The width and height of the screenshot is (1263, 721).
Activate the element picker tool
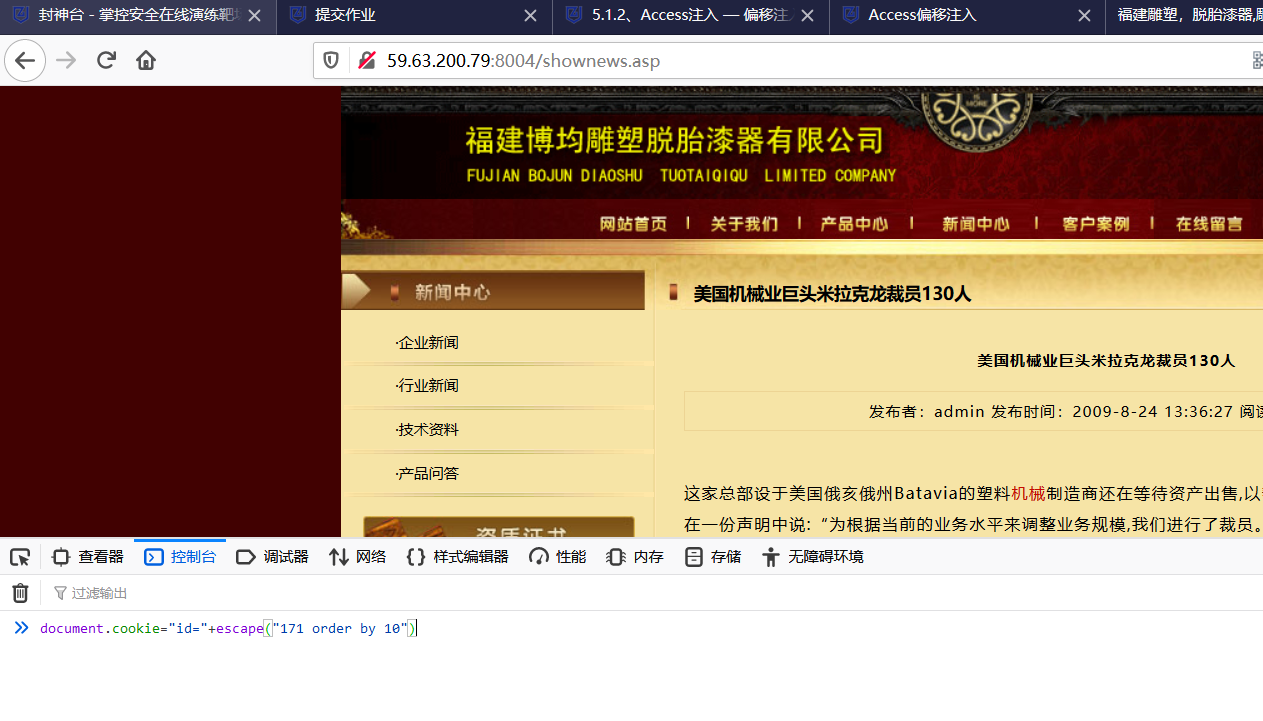point(20,557)
